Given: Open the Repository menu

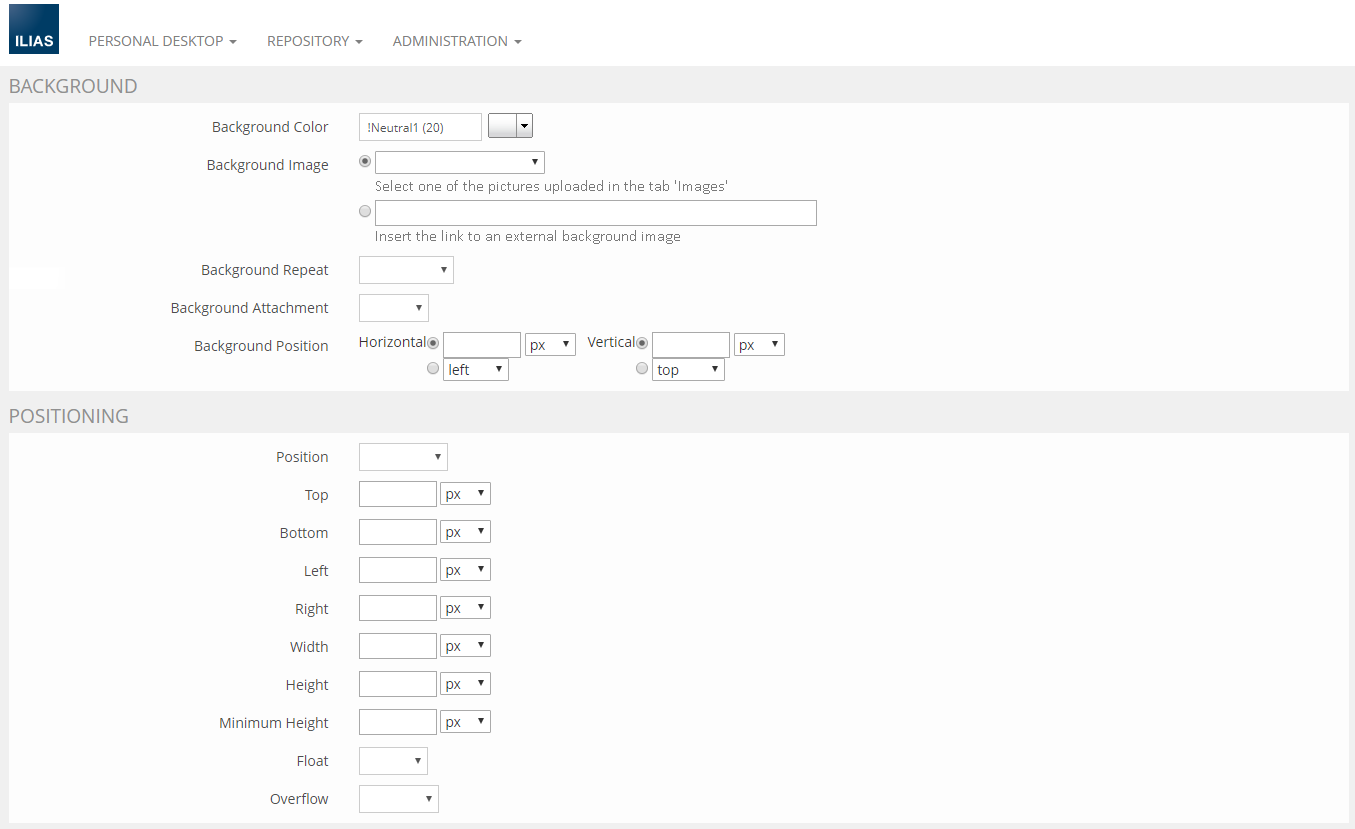Looking at the screenshot, I should click(314, 41).
